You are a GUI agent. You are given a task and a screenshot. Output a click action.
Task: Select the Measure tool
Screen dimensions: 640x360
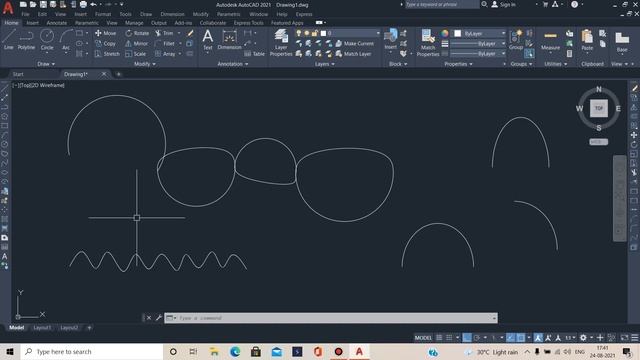pyautogui.click(x=550, y=40)
